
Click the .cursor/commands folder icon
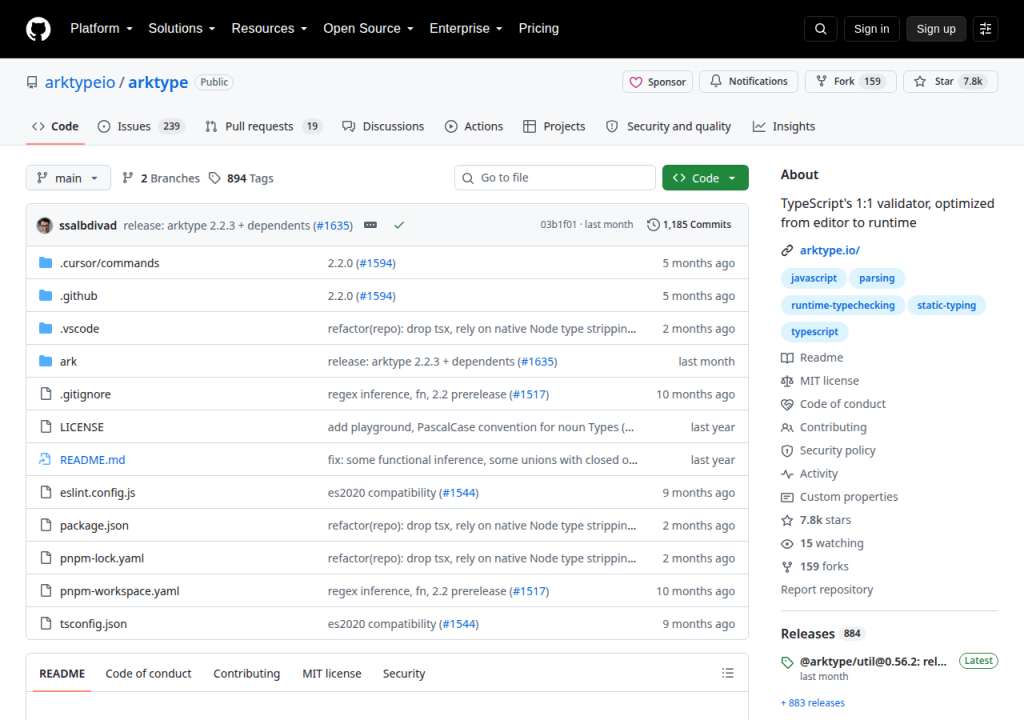(x=45, y=263)
